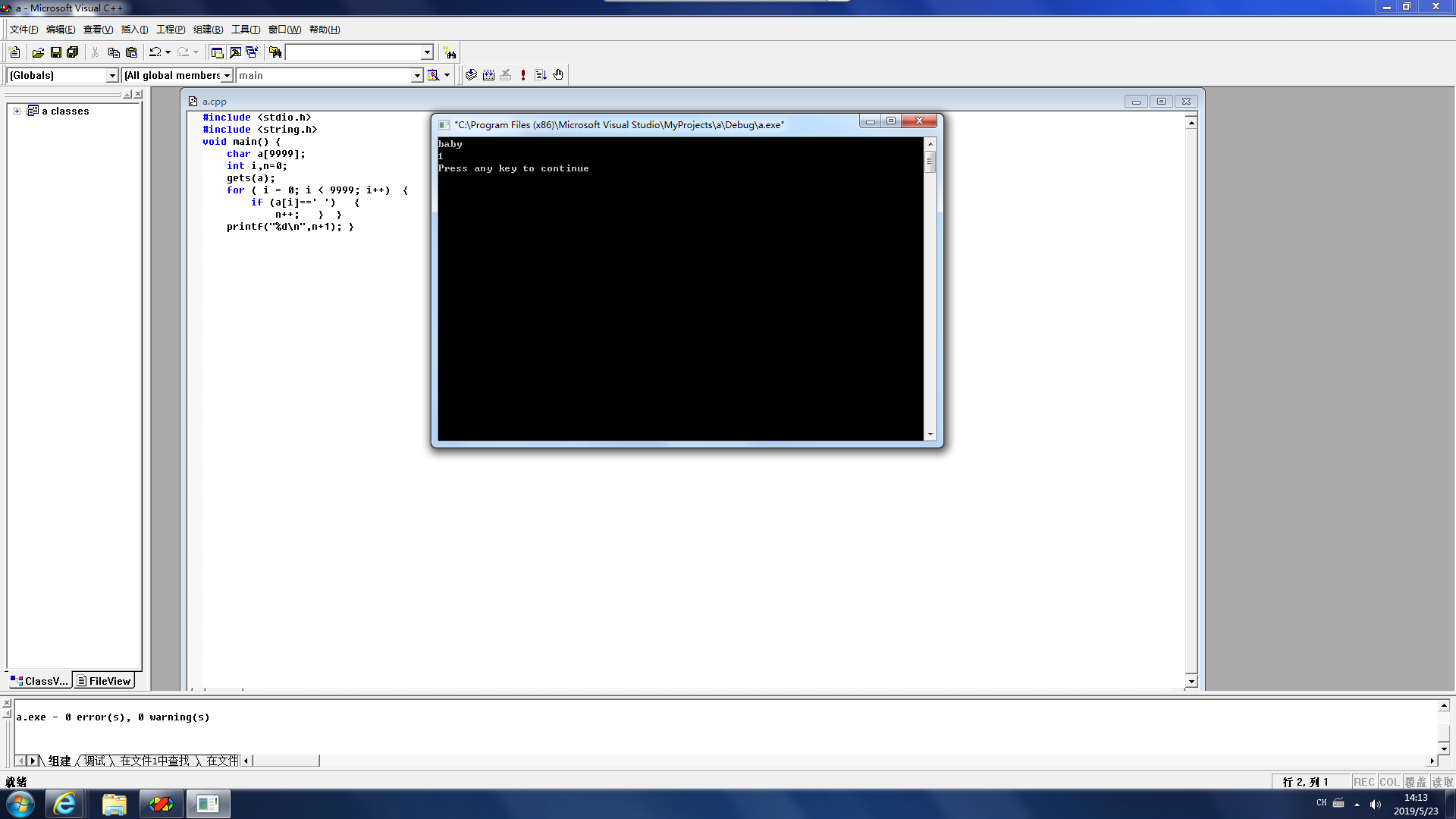Insert a breakpoint with the hand icon
This screenshot has width=1456, height=819.
coord(558,74)
